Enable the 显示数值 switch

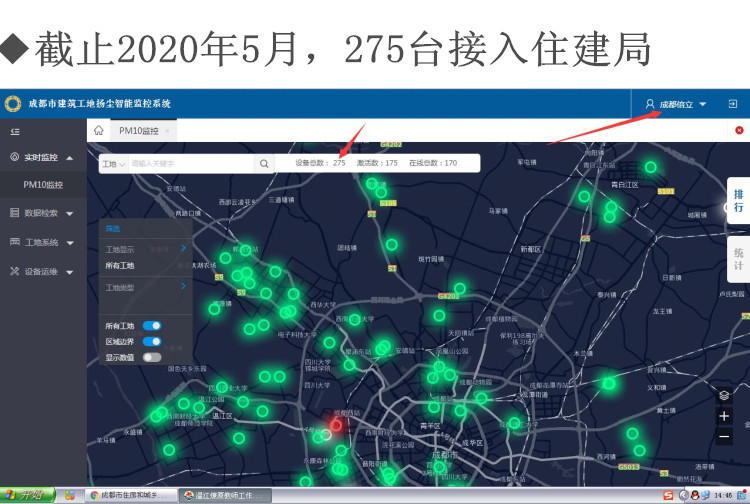pyautogui.click(x=152, y=357)
